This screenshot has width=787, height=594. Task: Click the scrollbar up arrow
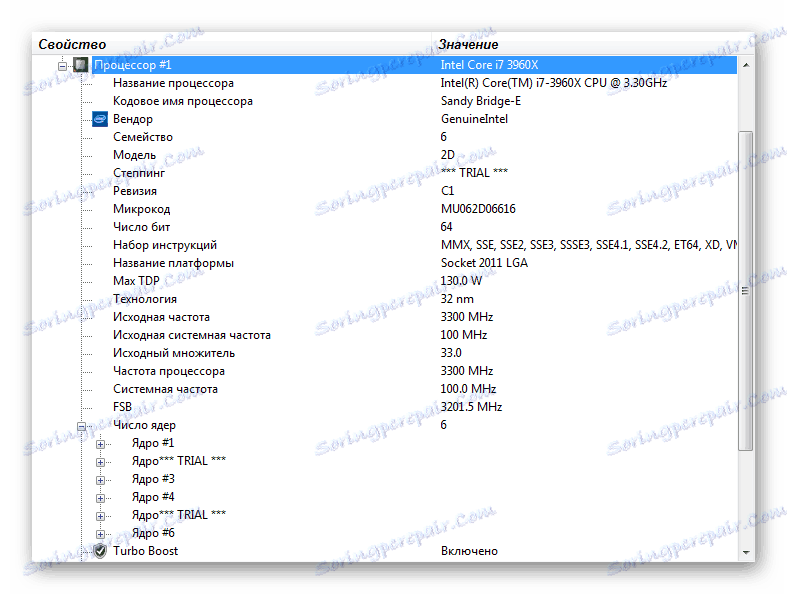click(746, 65)
